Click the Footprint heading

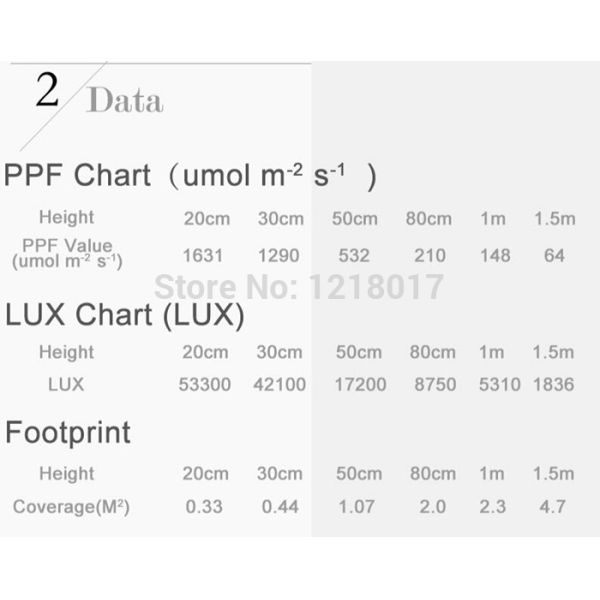[x=68, y=433]
